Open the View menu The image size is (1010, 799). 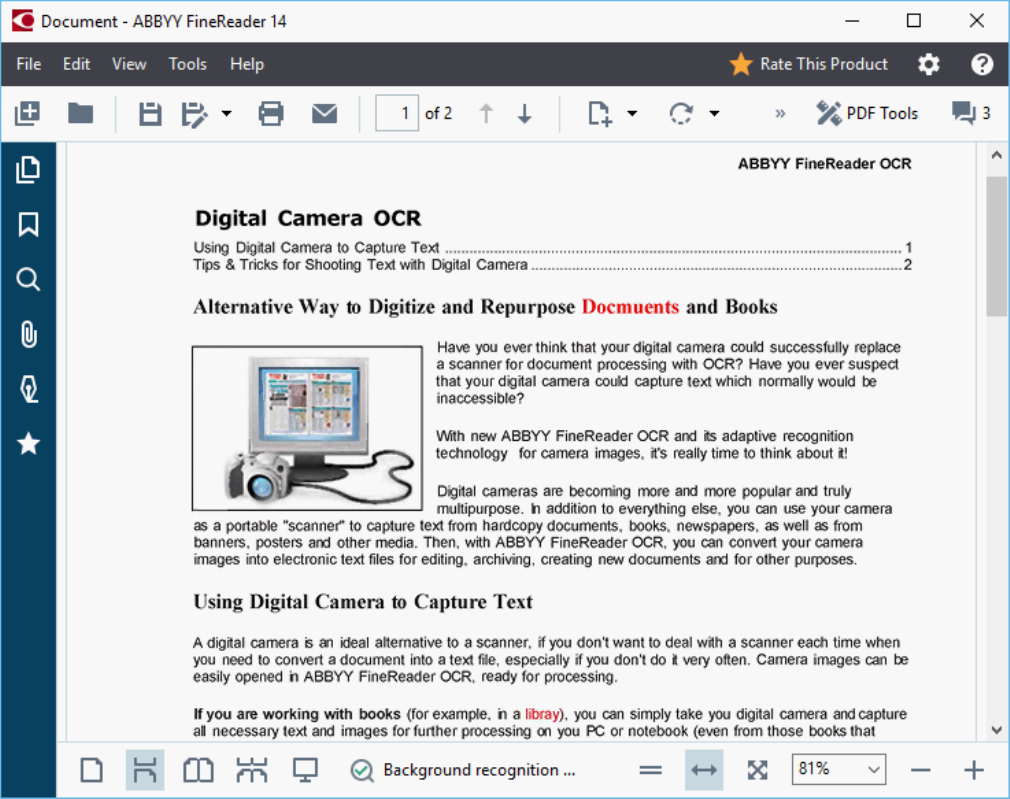coord(129,64)
